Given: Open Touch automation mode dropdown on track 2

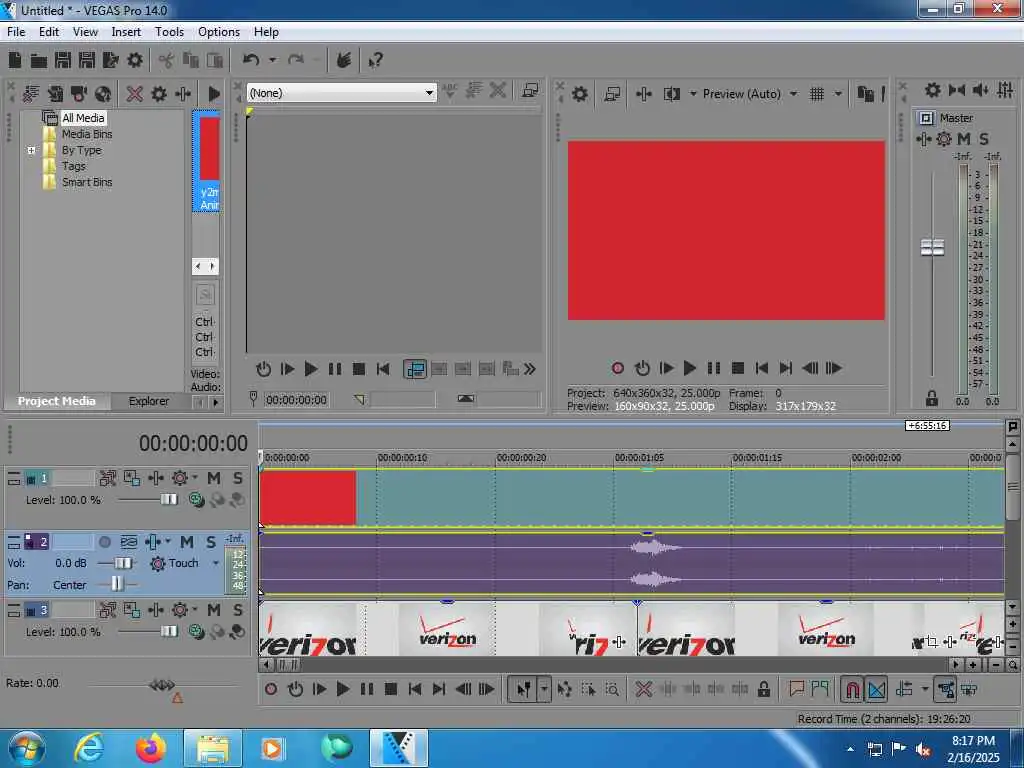Looking at the screenshot, I should click(216, 563).
